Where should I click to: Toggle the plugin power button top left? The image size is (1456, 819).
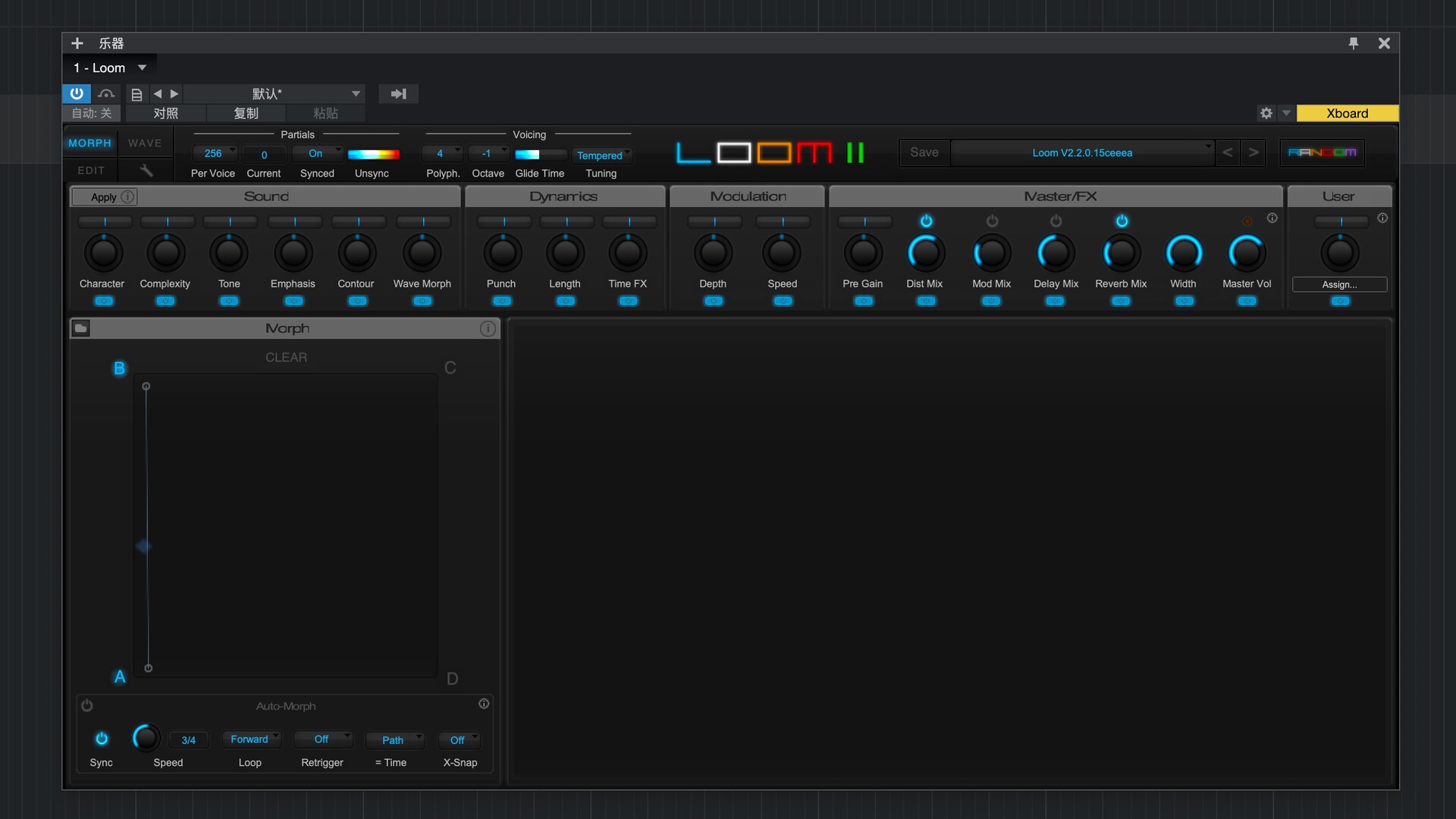[x=76, y=93]
